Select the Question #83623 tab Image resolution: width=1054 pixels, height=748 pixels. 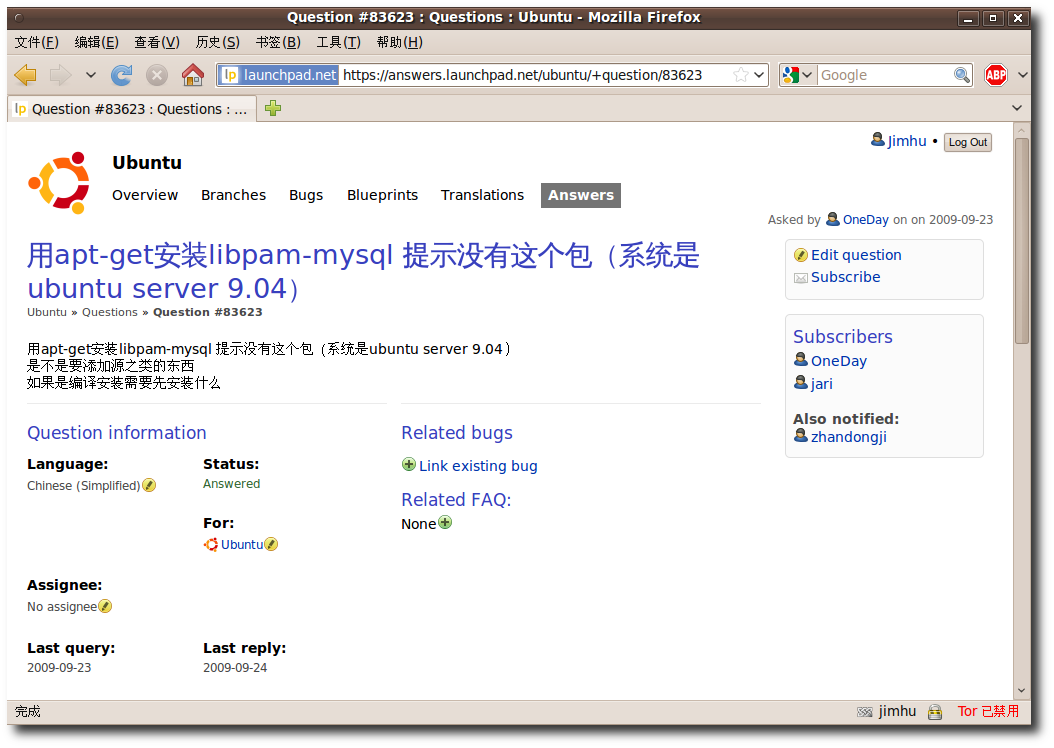[132, 109]
